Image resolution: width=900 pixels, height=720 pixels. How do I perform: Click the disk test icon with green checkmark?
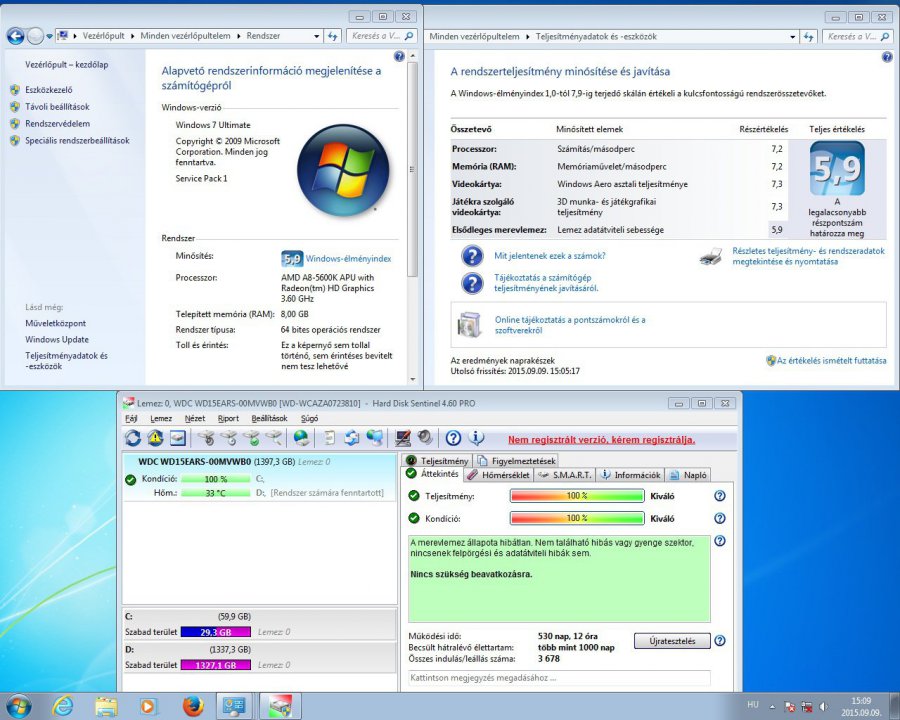point(252,439)
